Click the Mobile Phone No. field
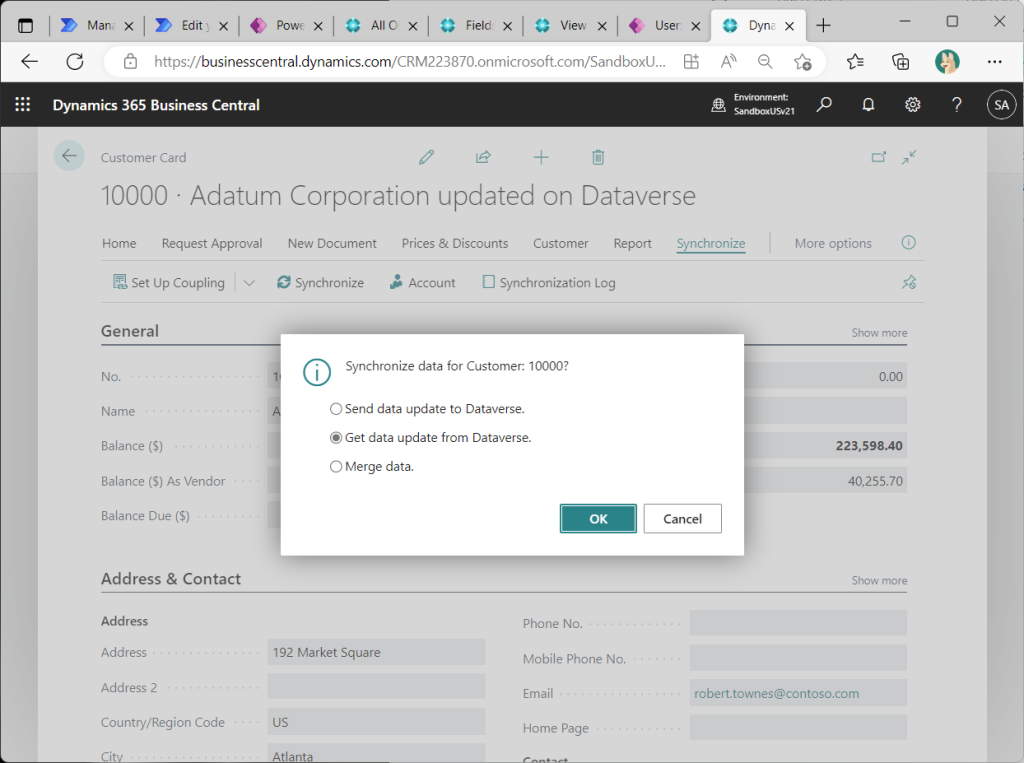 [798, 658]
